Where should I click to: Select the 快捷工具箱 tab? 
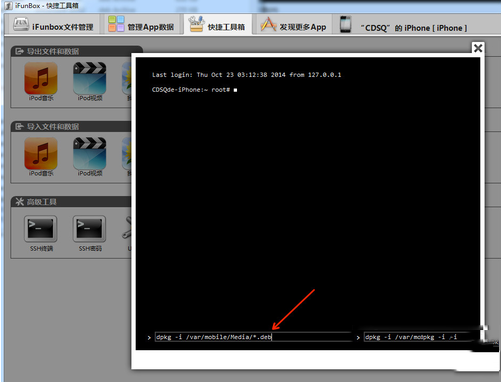click(217, 25)
